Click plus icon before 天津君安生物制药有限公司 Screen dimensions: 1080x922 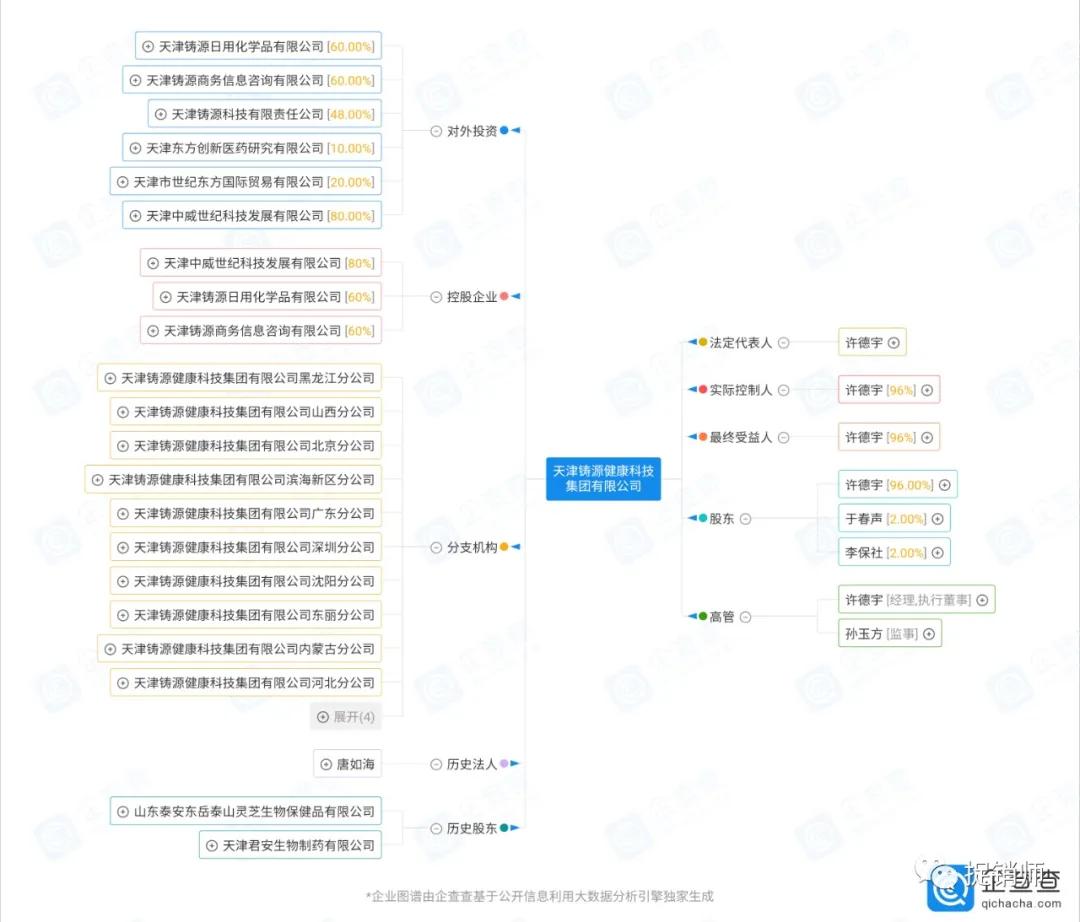coord(211,845)
